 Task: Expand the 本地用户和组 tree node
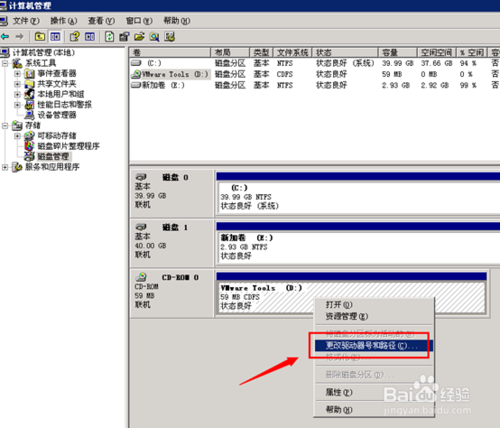tap(17, 94)
